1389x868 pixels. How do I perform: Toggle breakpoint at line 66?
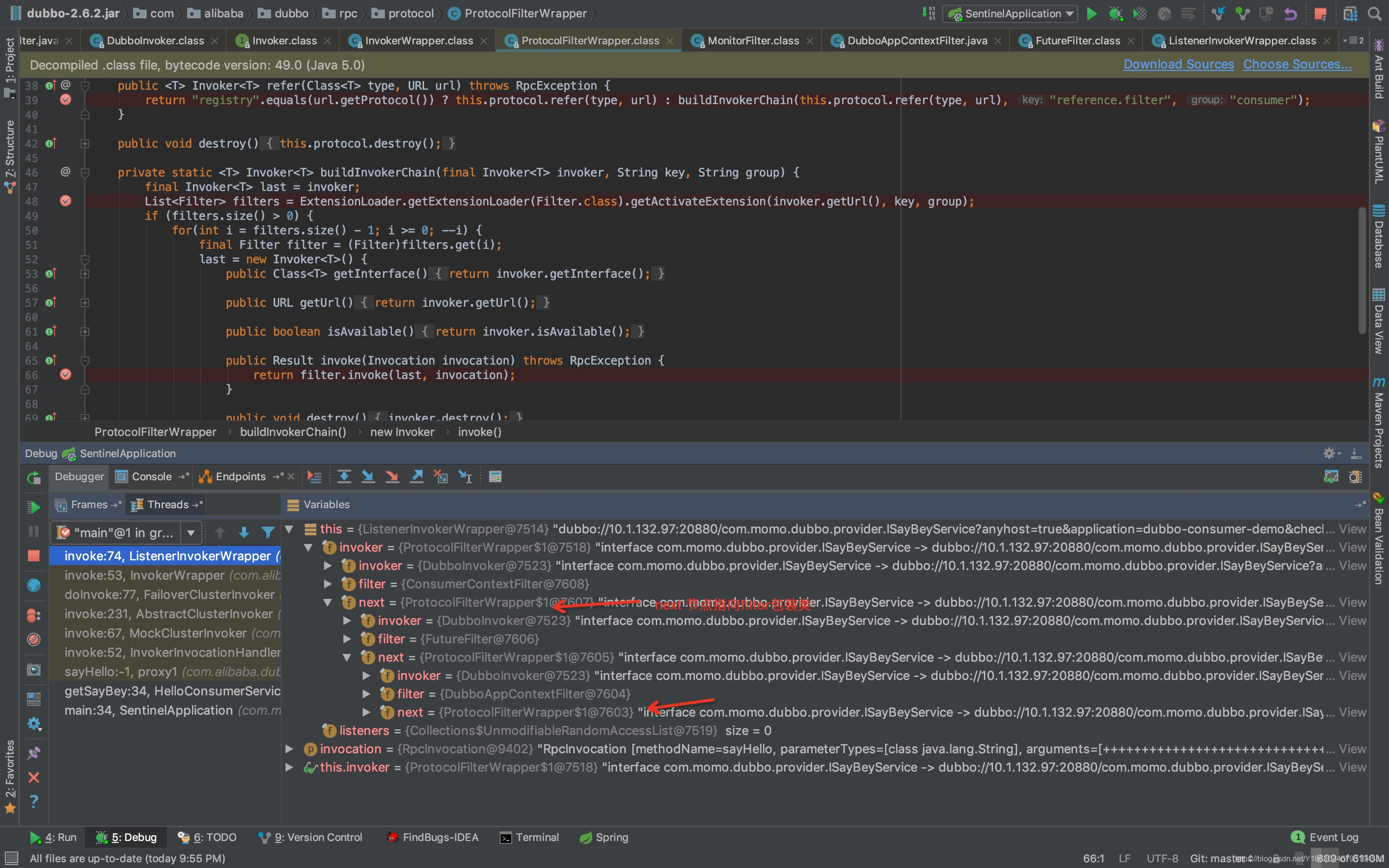66,374
